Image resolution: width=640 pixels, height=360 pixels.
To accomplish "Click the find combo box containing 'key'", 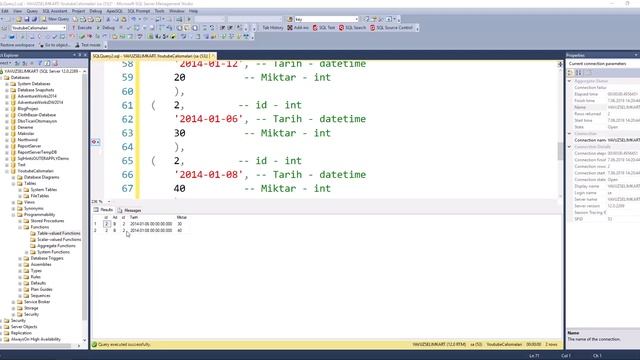I will pos(326,19).
